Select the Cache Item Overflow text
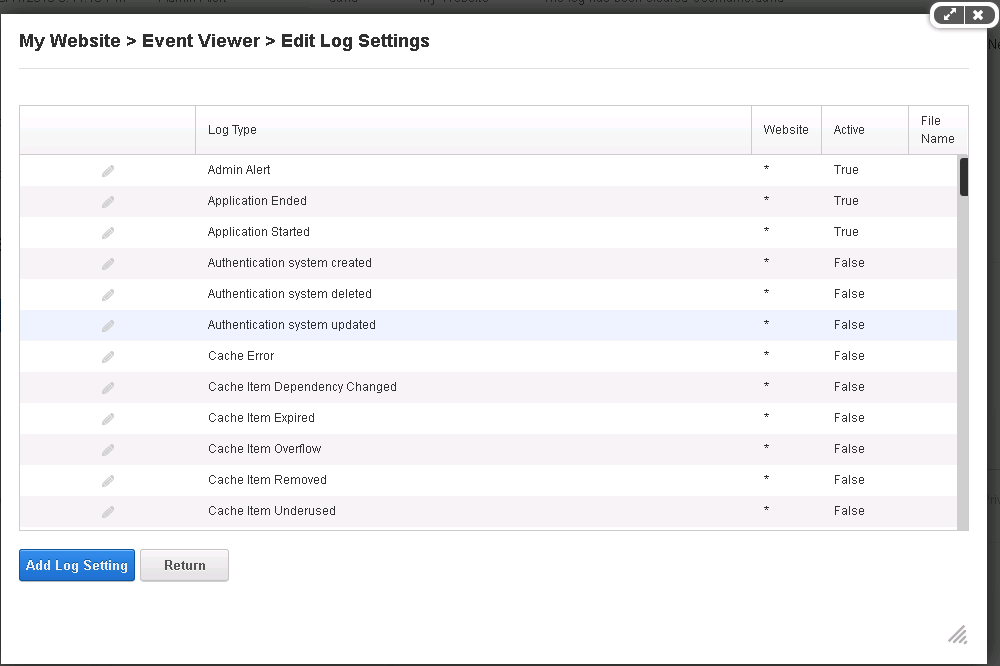Image resolution: width=1000 pixels, height=666 pixels. click(x=265, y=449)
